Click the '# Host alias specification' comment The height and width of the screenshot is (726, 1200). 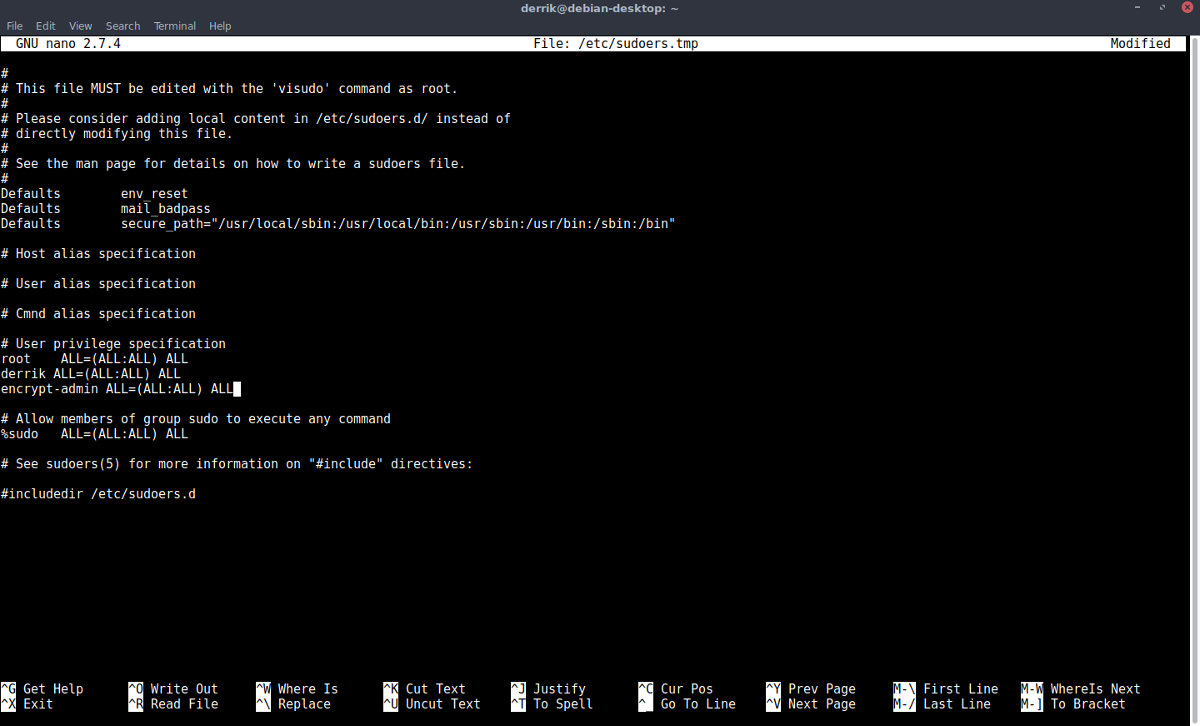(98, 254)
